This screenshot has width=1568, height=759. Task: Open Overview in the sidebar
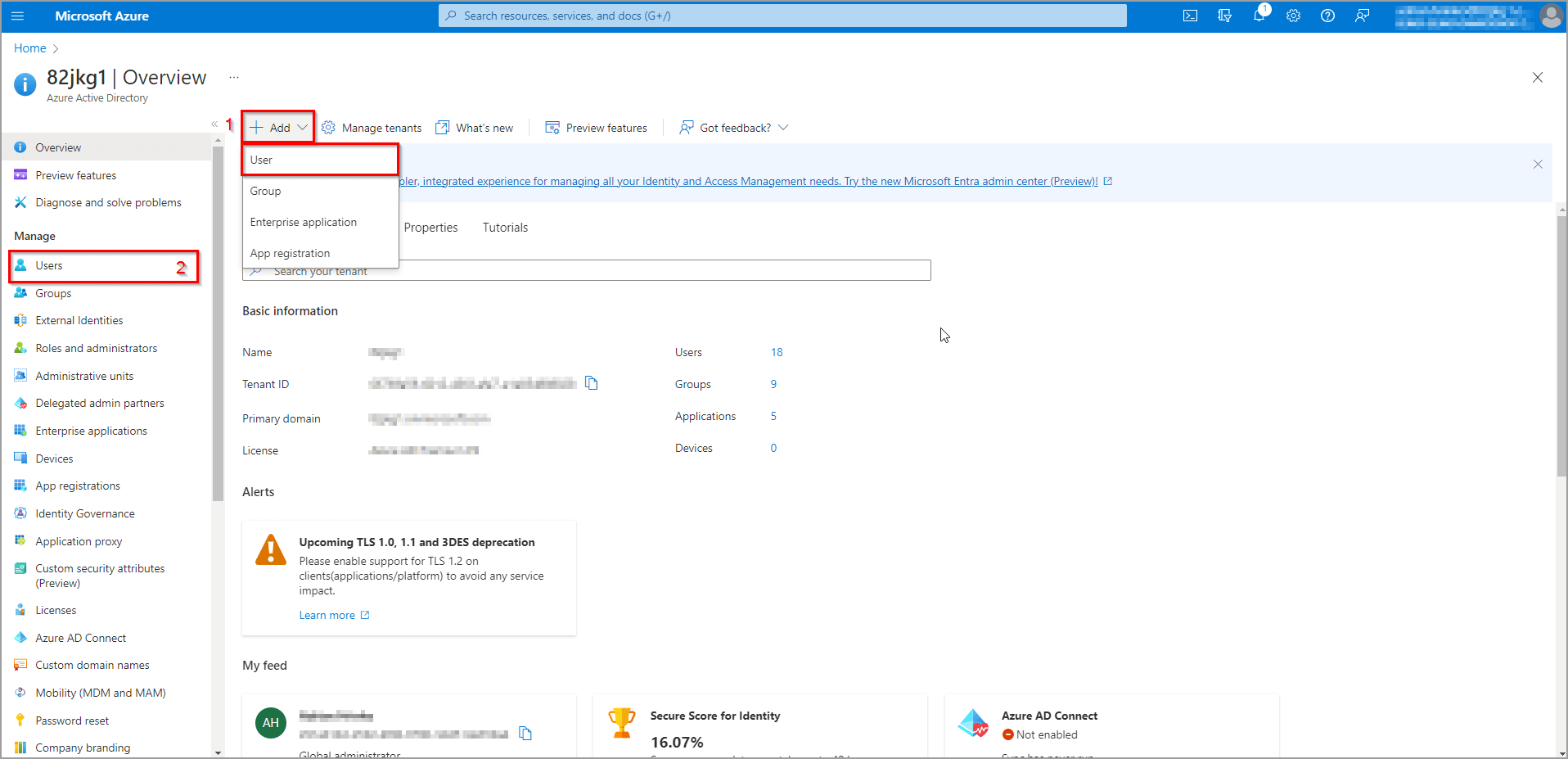[107, 147]
